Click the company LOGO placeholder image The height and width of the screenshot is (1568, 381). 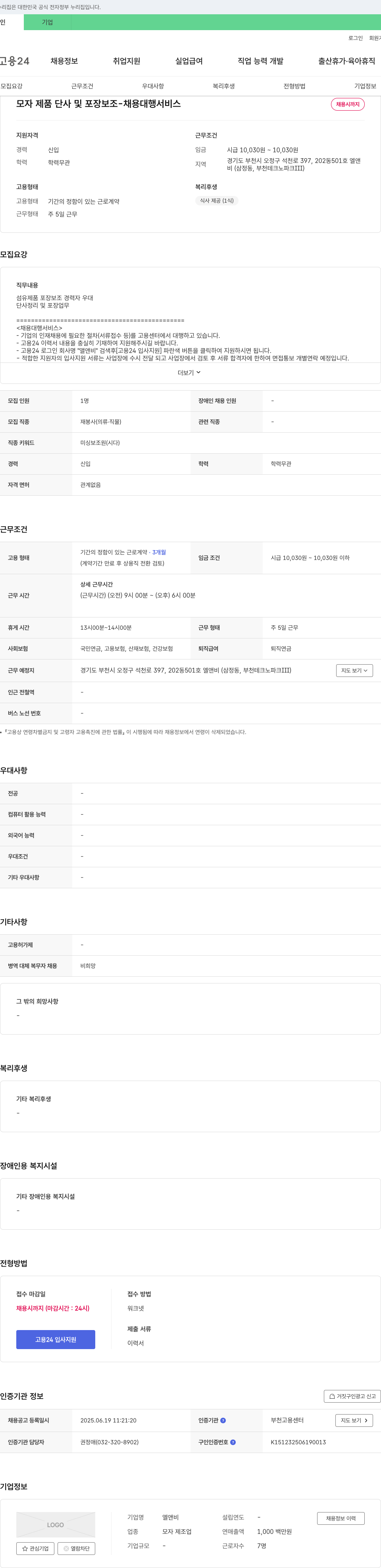click(x=56, y=1525)
